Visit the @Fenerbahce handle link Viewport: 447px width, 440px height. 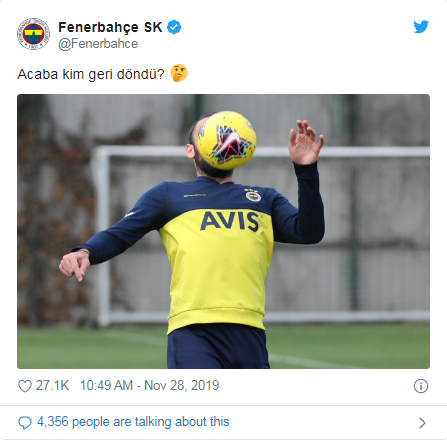98,44
